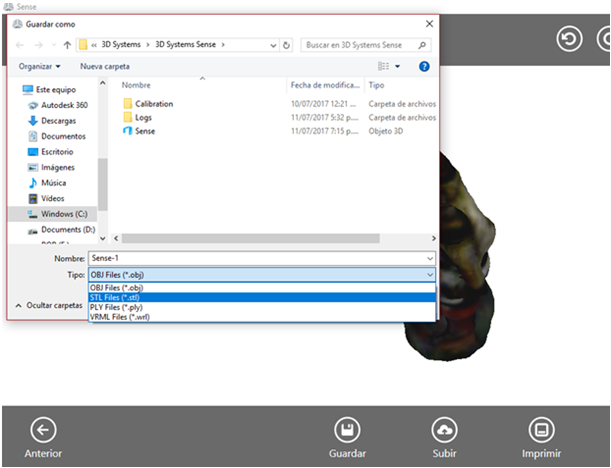Open Descargas in the sidebar

coord(52,121)
